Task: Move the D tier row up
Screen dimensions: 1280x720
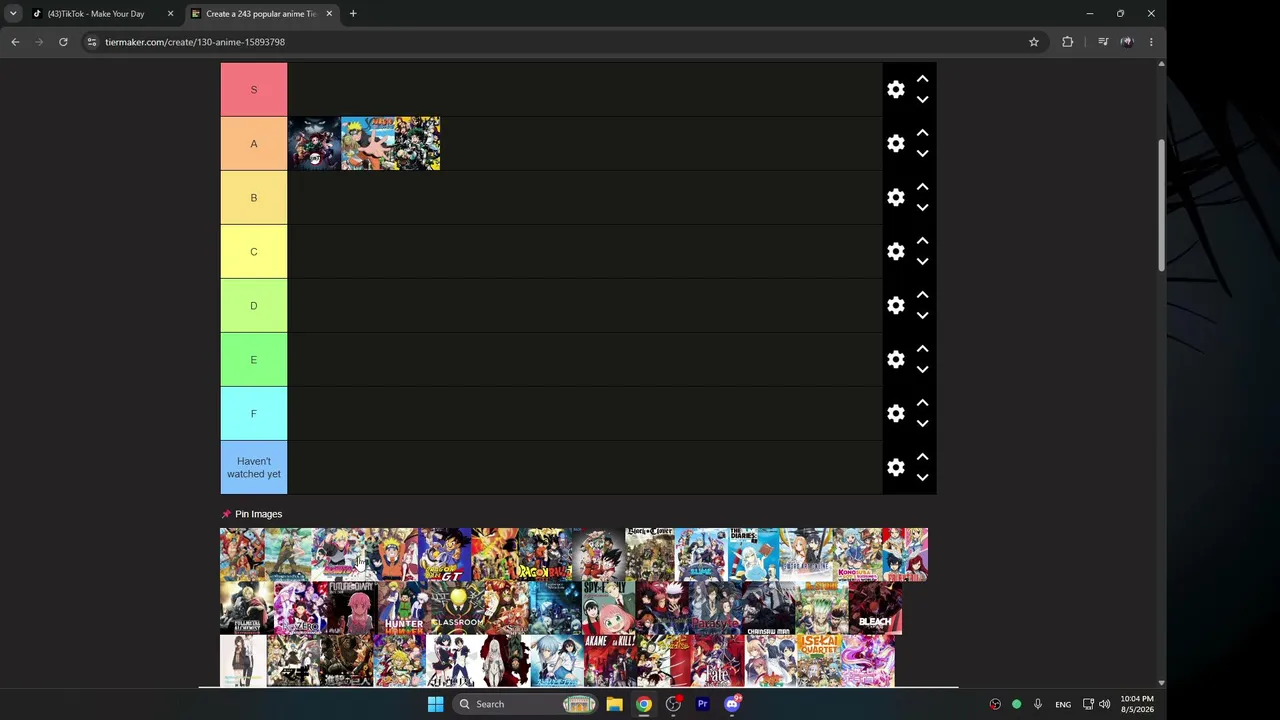Action: pos(922,295)
